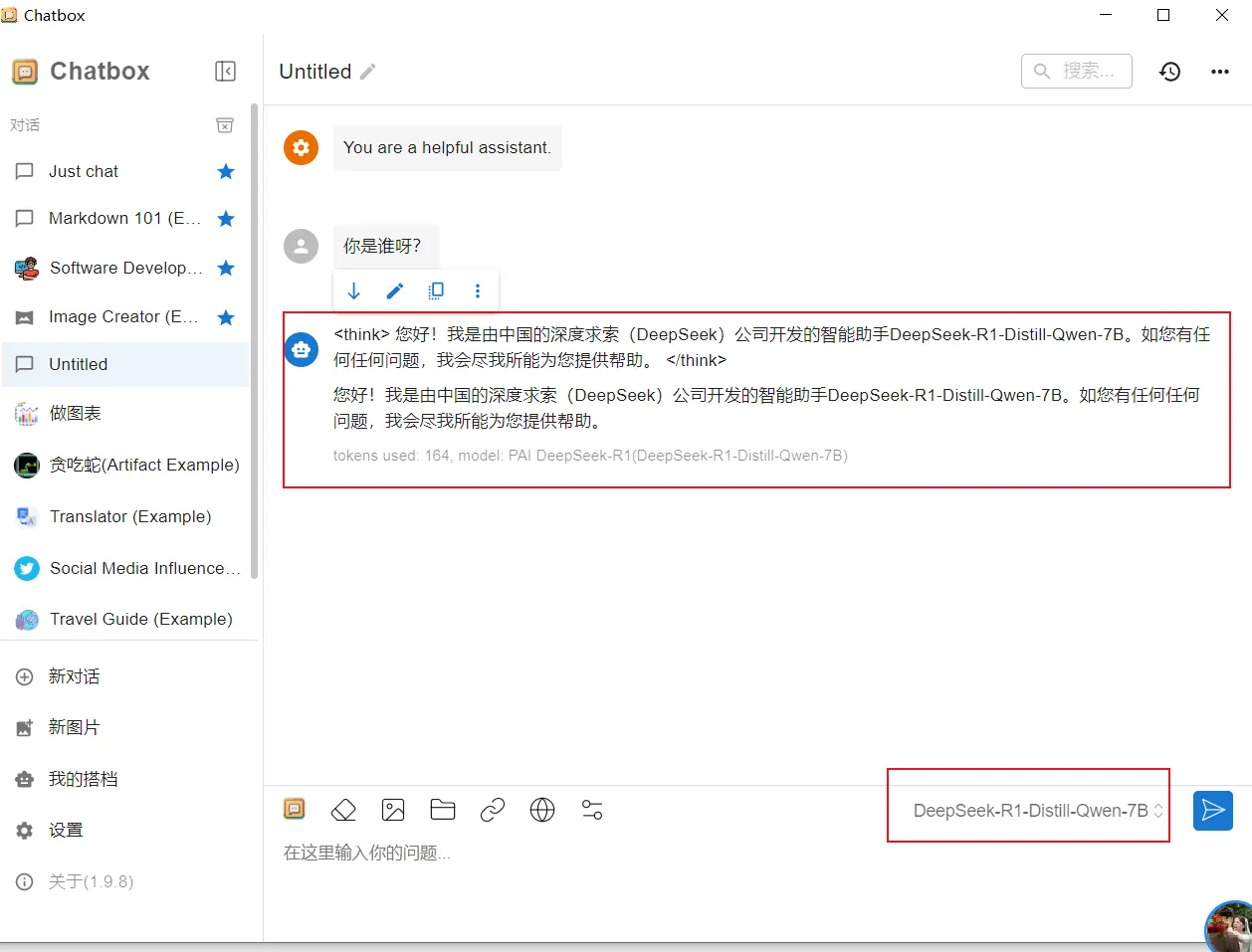Send the message with the paper plane button

(1213, 810)
